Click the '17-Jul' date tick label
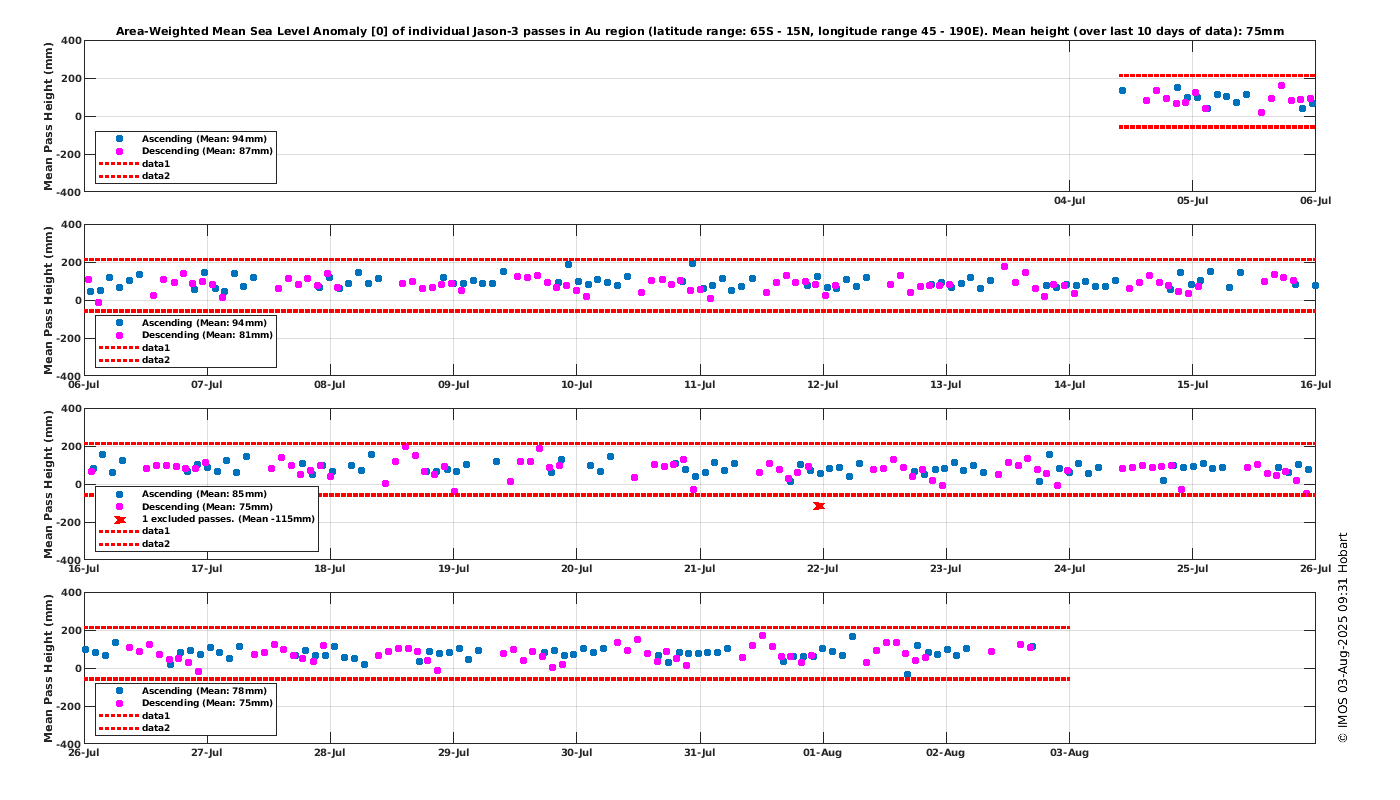This screenshot has height=800, width=1400. click(207, 569)
